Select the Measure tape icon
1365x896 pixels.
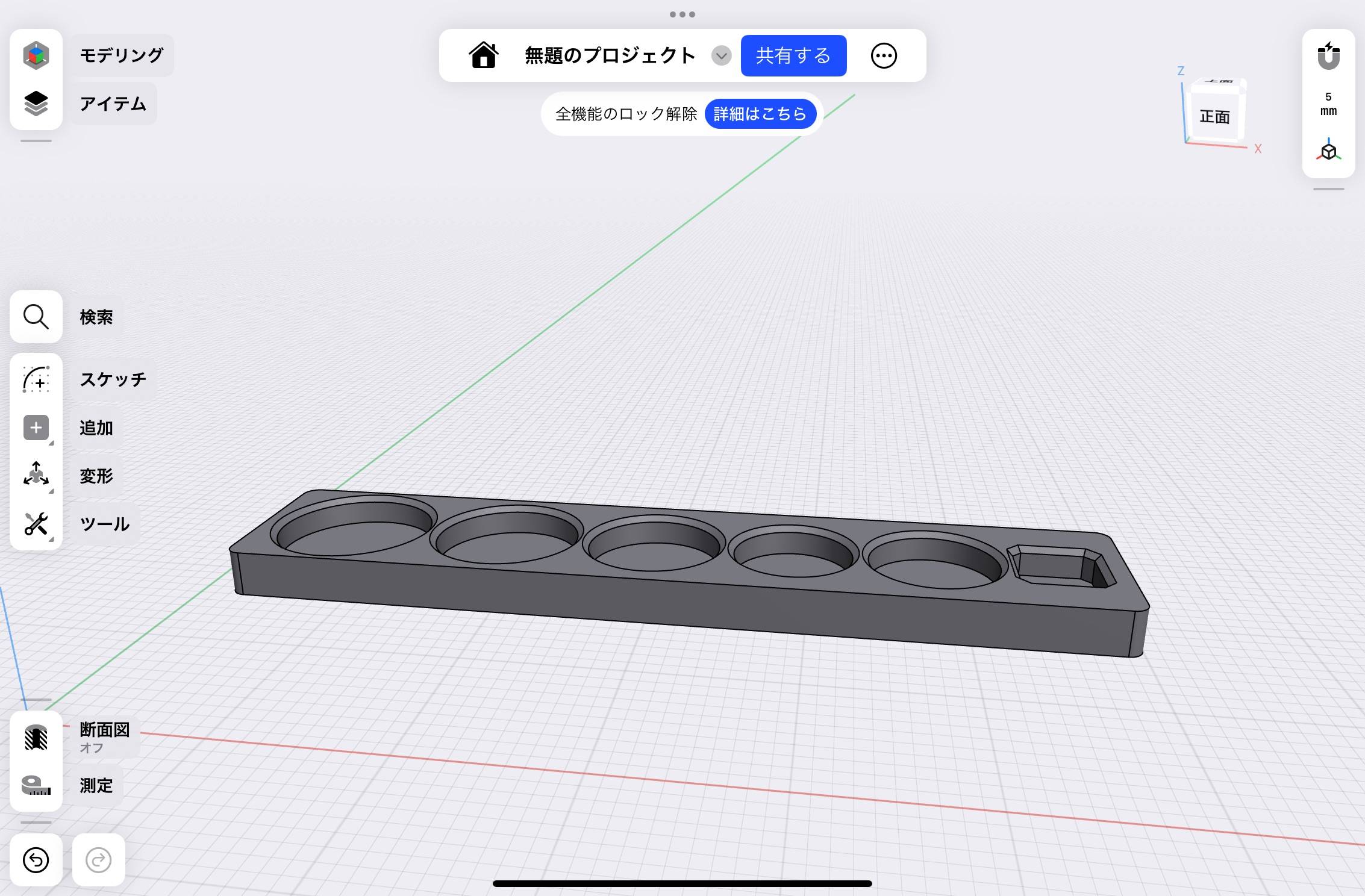tap(36, 785)
